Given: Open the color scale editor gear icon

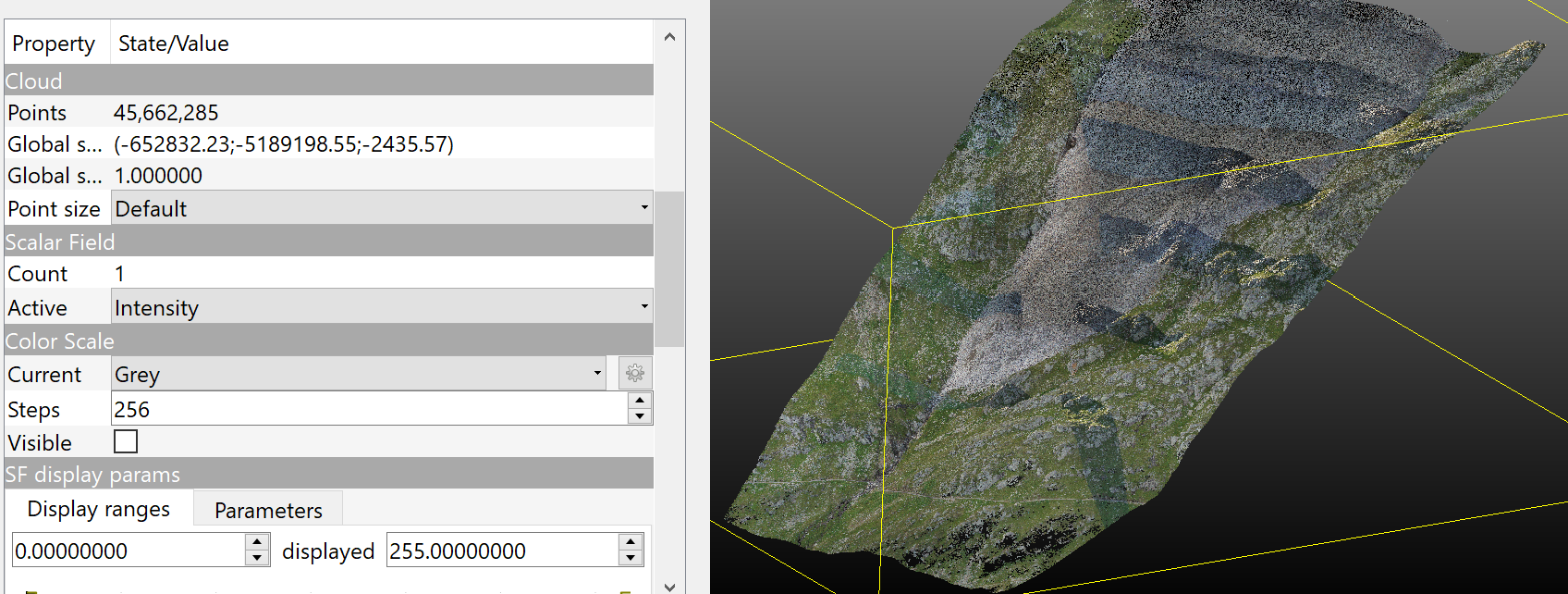Looking at the screenshot, I should click(634, 374).
